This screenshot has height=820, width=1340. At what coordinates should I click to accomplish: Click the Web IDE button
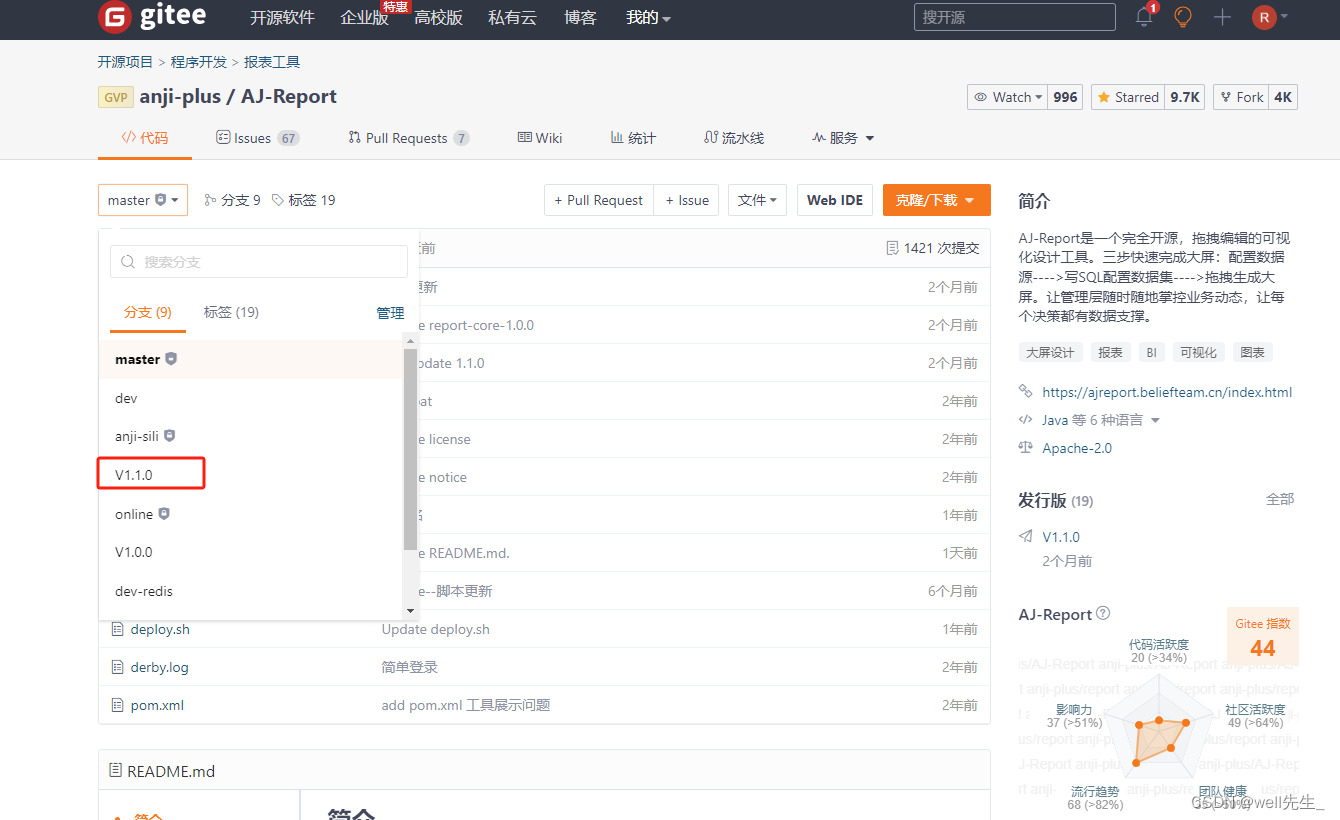click(x=834, y=199)
